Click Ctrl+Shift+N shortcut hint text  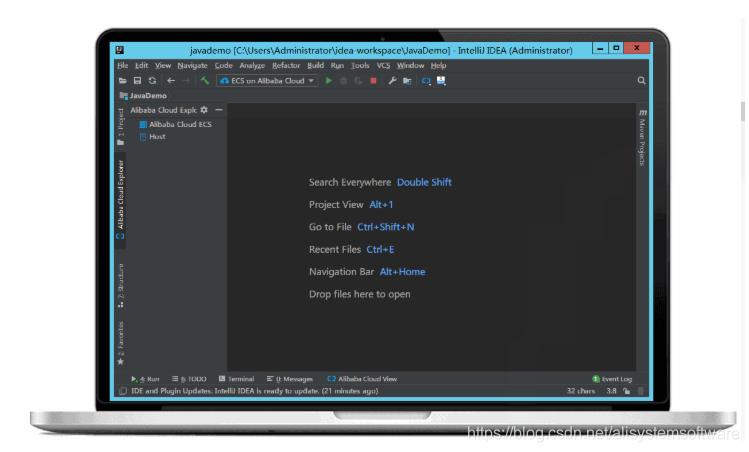[385, 227]
